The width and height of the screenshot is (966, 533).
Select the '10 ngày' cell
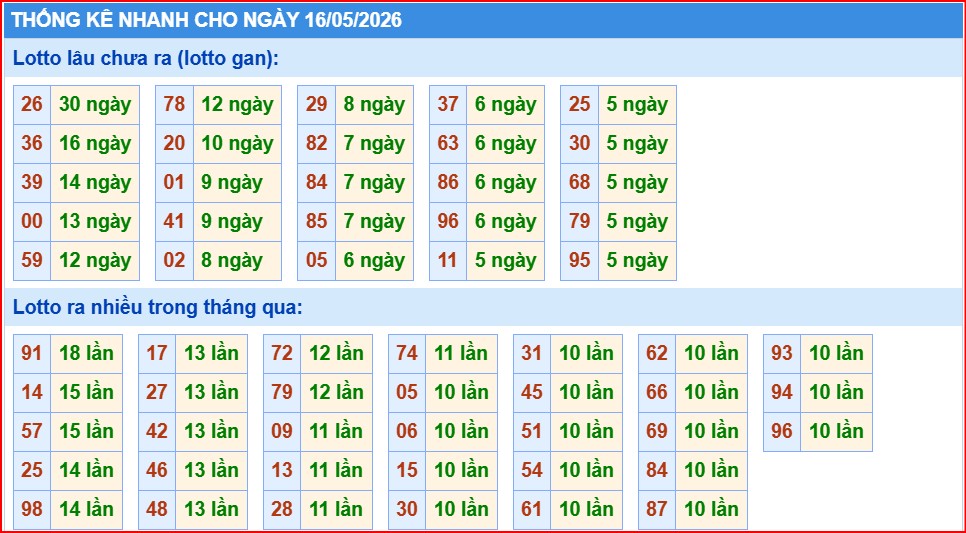tap(237, 144)
